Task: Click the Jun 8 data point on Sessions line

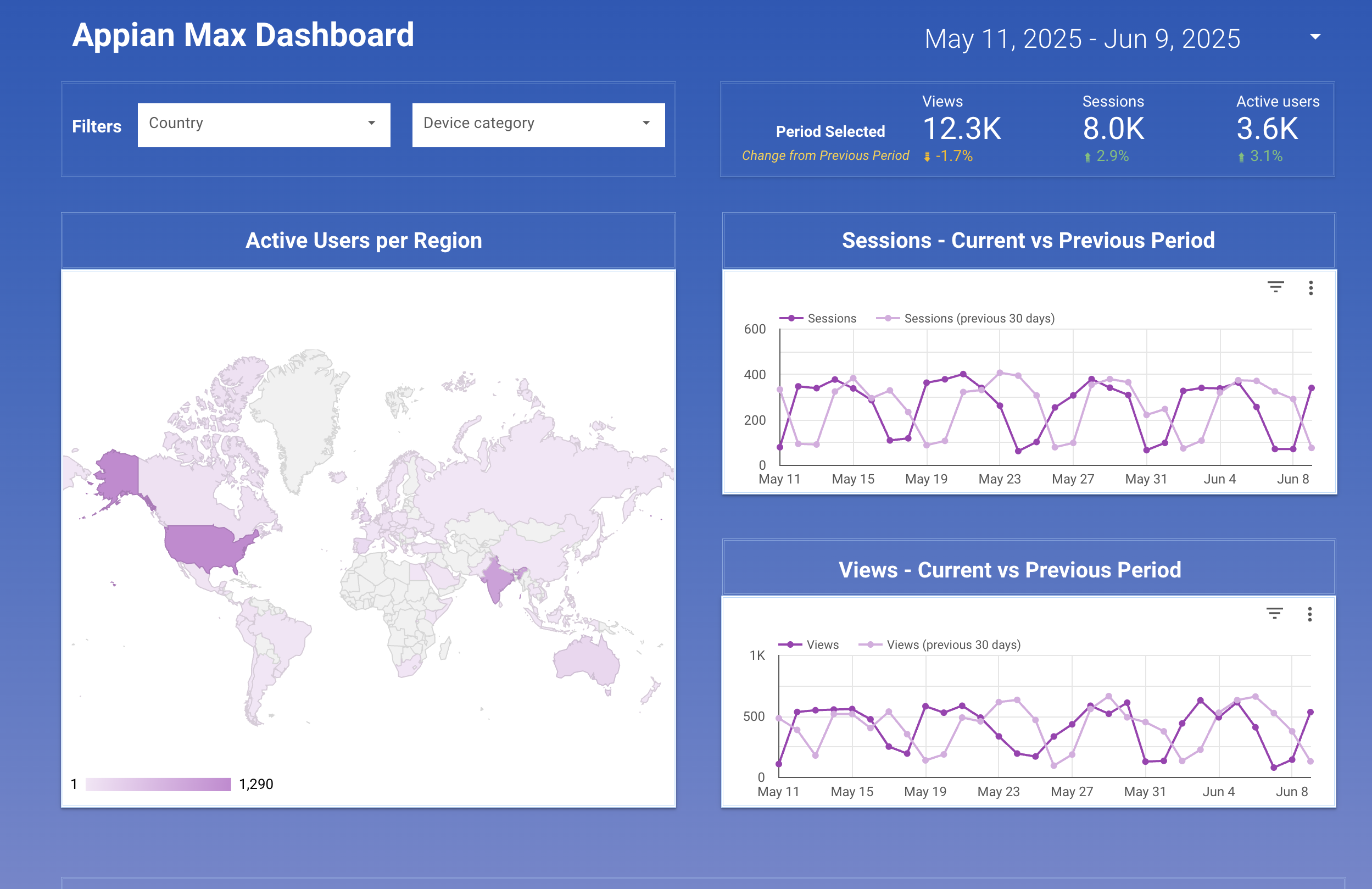Action: [x=1293, y=448]
